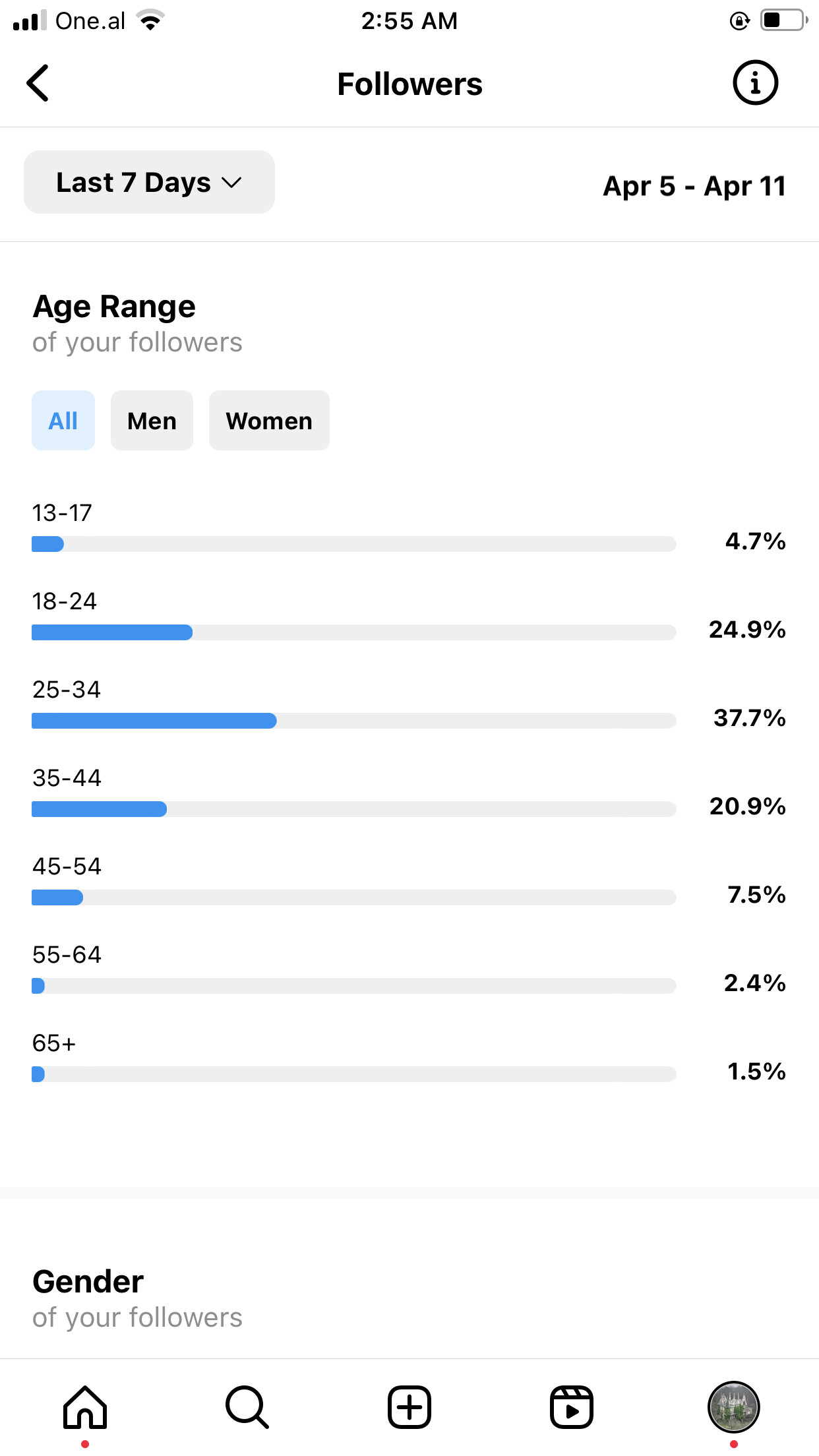The image size is (819, 1456).
Task: Filter age range by Women
Action: coord(269,421)
